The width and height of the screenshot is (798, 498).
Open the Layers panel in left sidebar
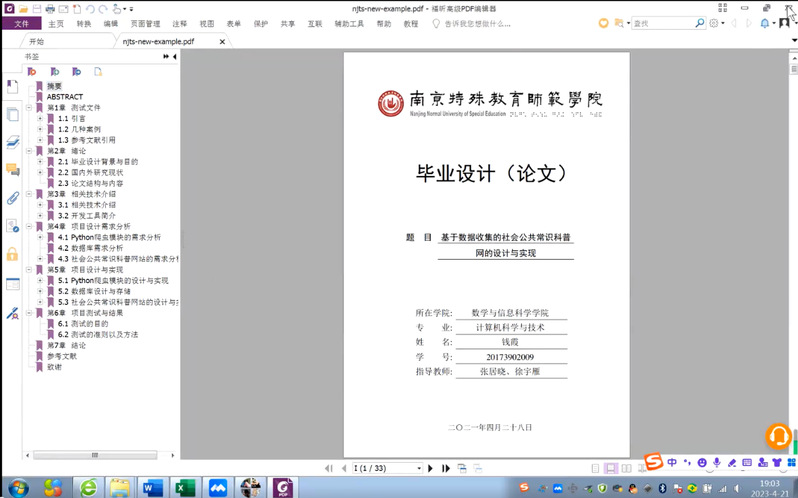click(12, 142)
